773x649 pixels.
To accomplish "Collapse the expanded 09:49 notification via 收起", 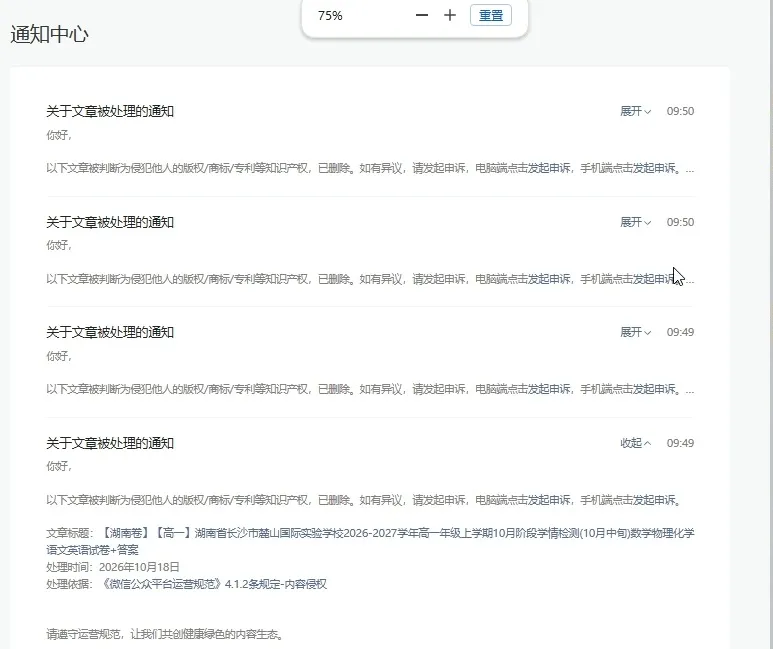I will [635, 443].
